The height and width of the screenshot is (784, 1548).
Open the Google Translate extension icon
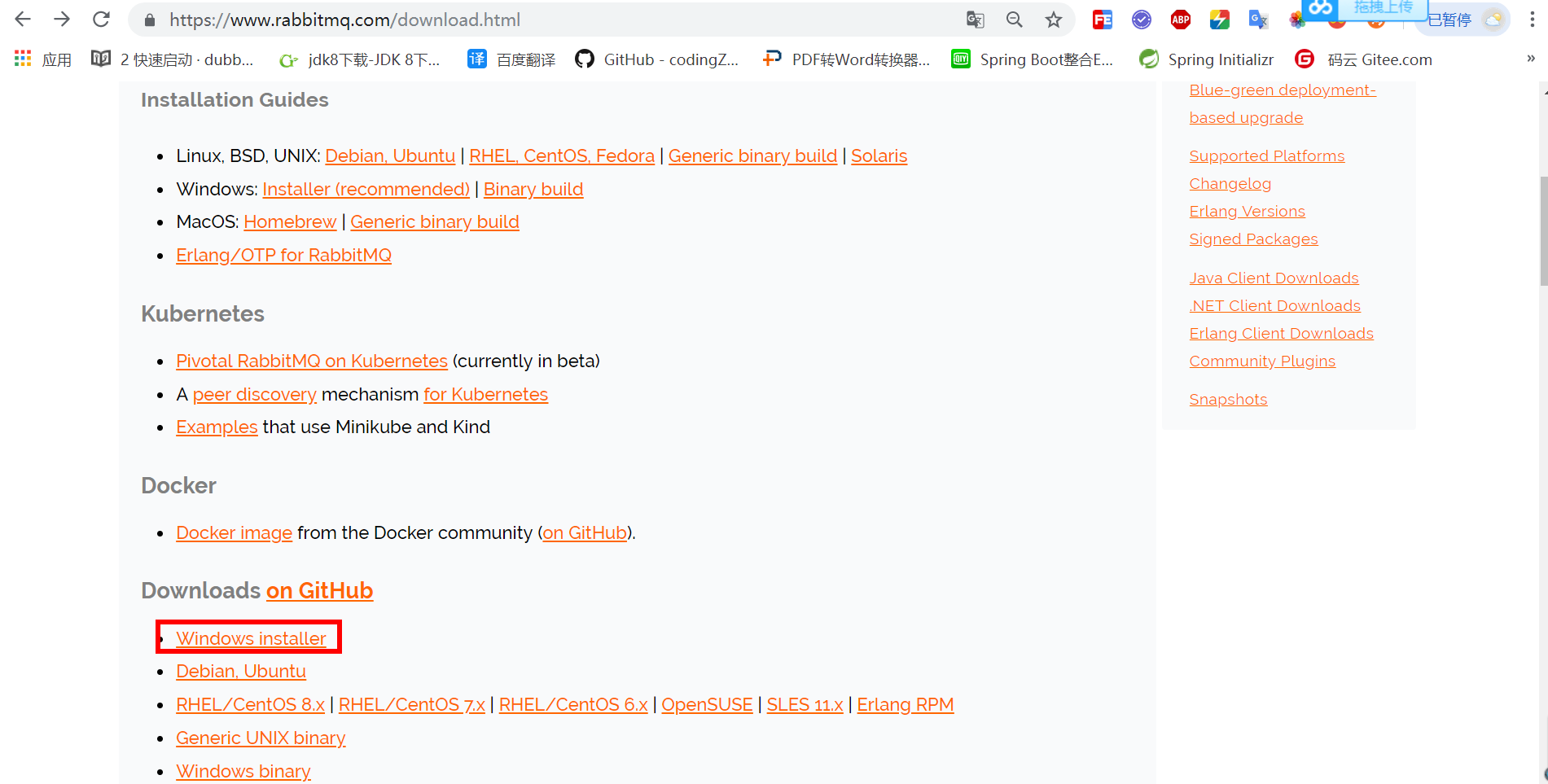[x=1258, y=20]
